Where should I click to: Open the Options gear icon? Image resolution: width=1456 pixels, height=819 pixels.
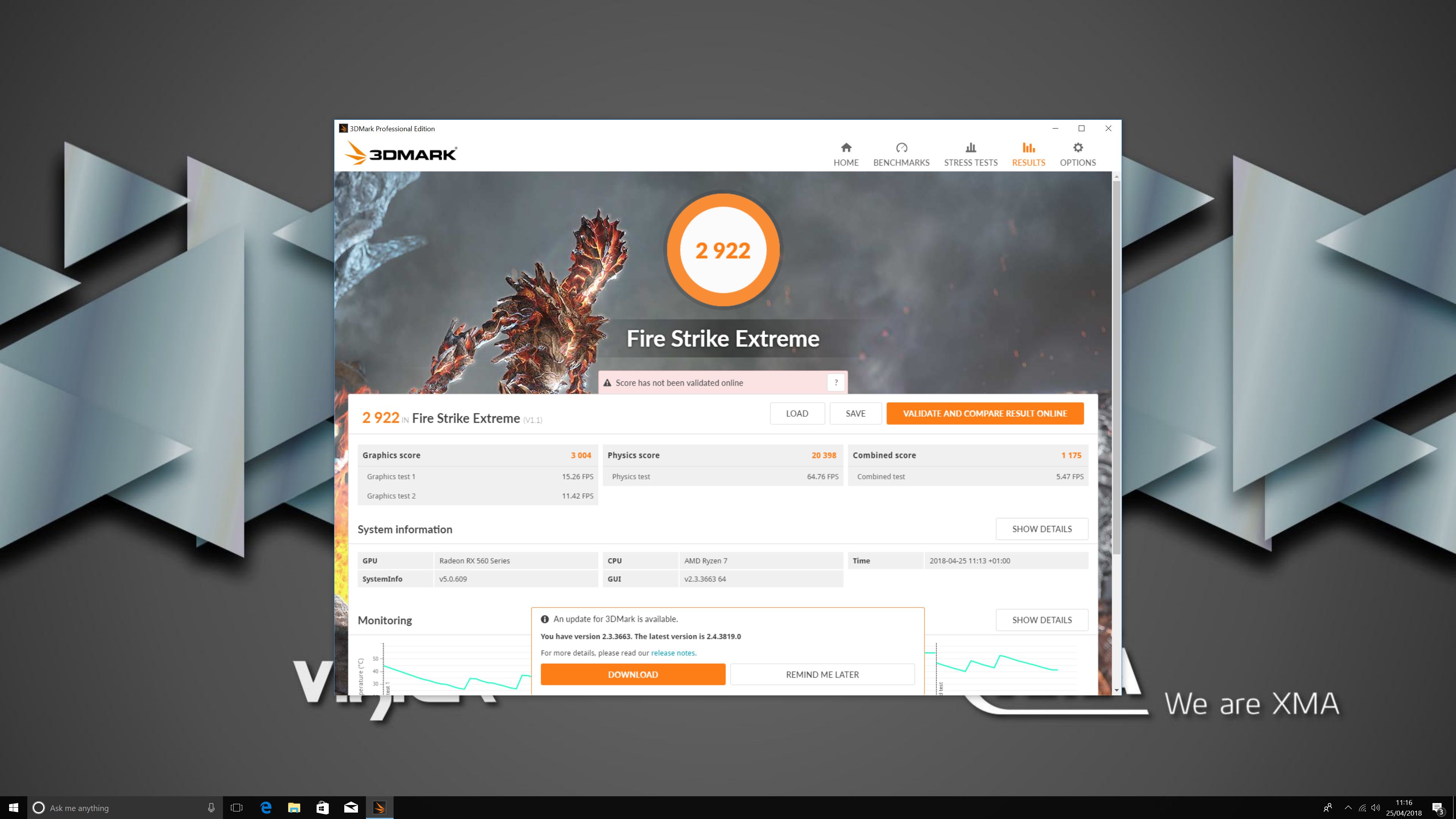(x=1077, y=148)
